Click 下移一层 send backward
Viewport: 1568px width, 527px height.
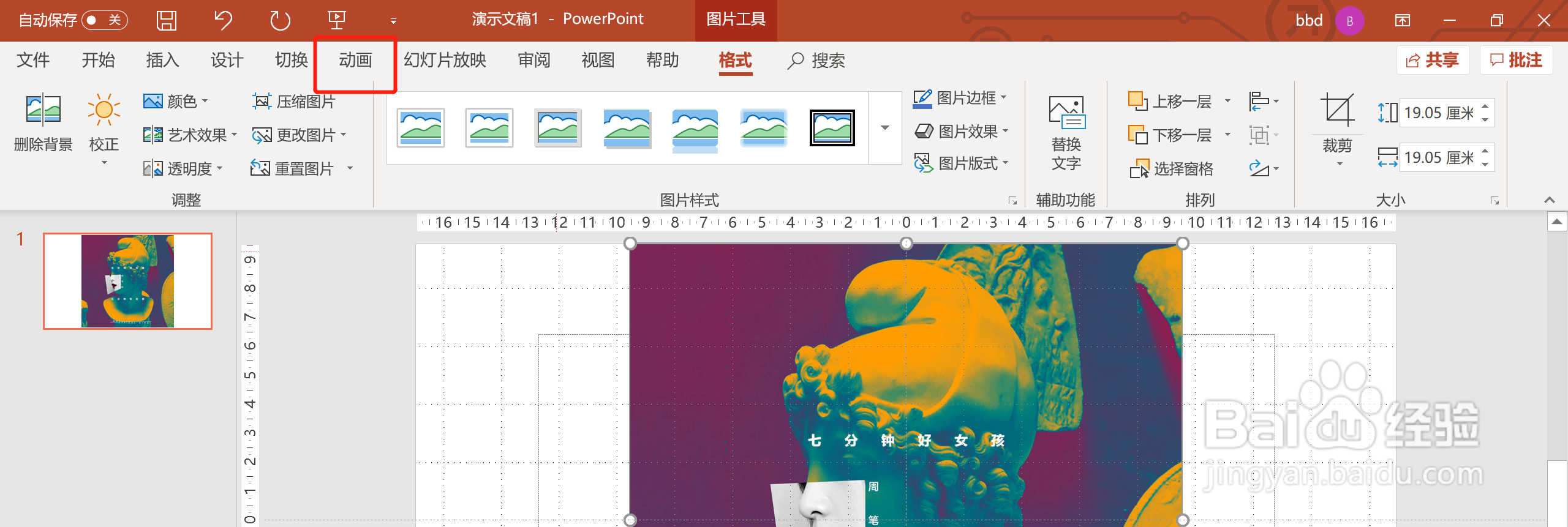coord(1170,135)
